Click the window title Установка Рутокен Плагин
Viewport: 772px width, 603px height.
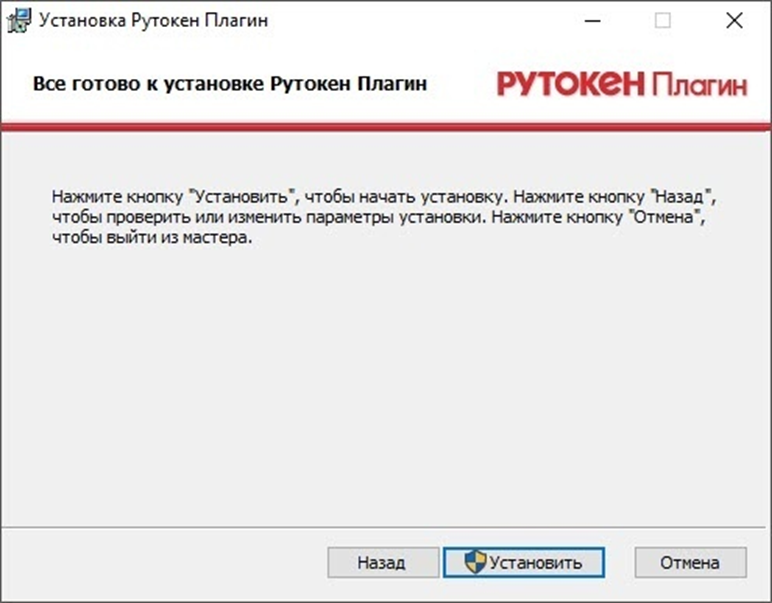pyautogui.click(x=154, y=21)
